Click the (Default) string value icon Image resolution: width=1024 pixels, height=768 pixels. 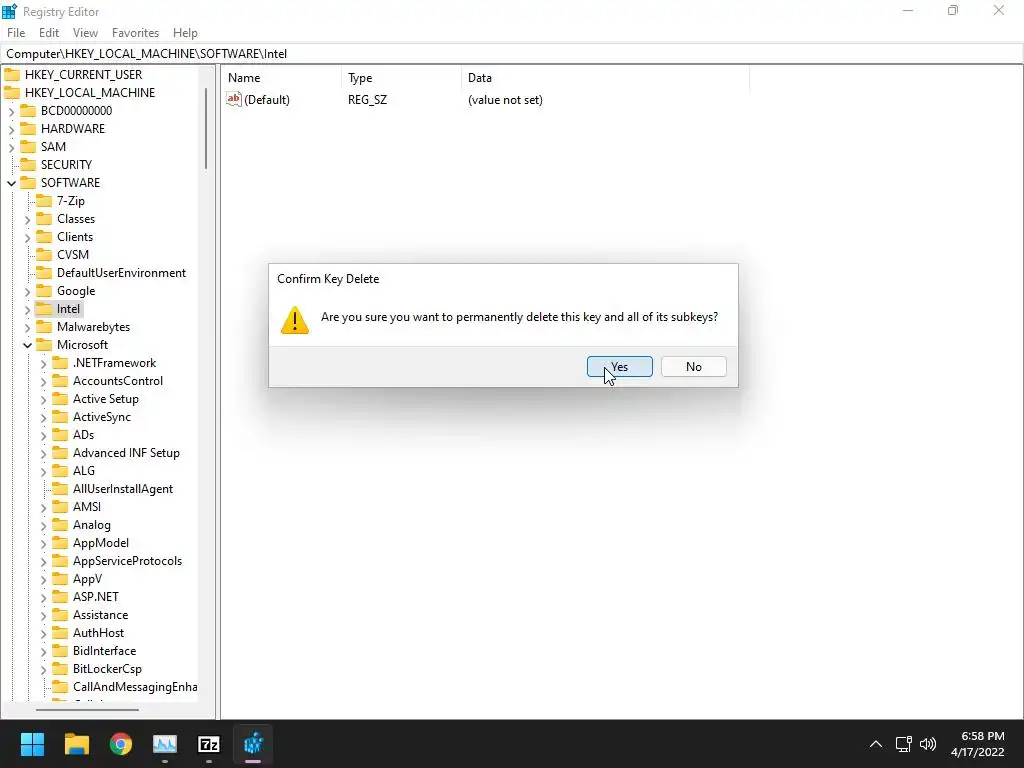[234, 99]
